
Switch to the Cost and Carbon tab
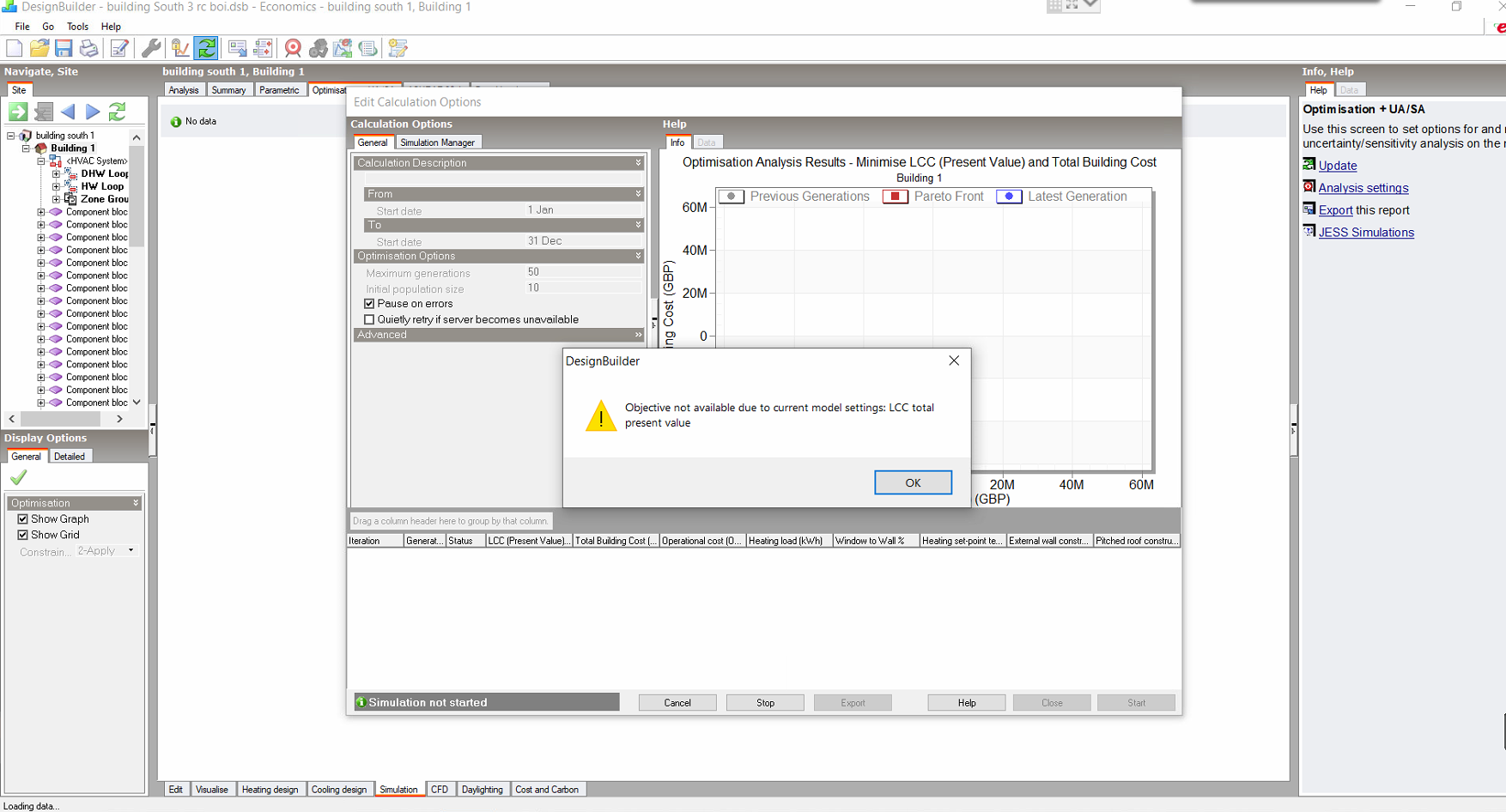(547, 790)
